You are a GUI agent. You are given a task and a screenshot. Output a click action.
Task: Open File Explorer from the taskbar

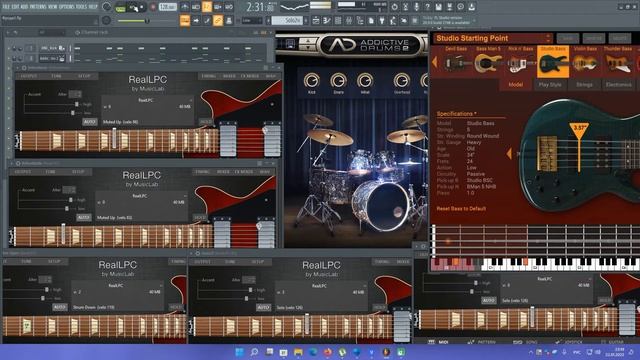(x=298, y=352)
